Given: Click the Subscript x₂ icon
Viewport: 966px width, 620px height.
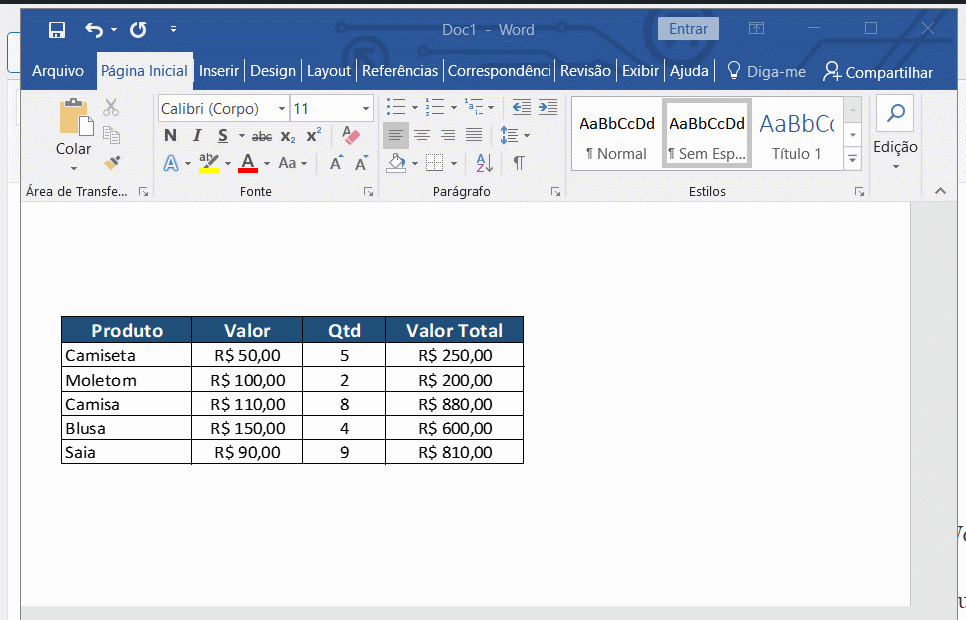Looking at the screenshot, I should (288, 136).
